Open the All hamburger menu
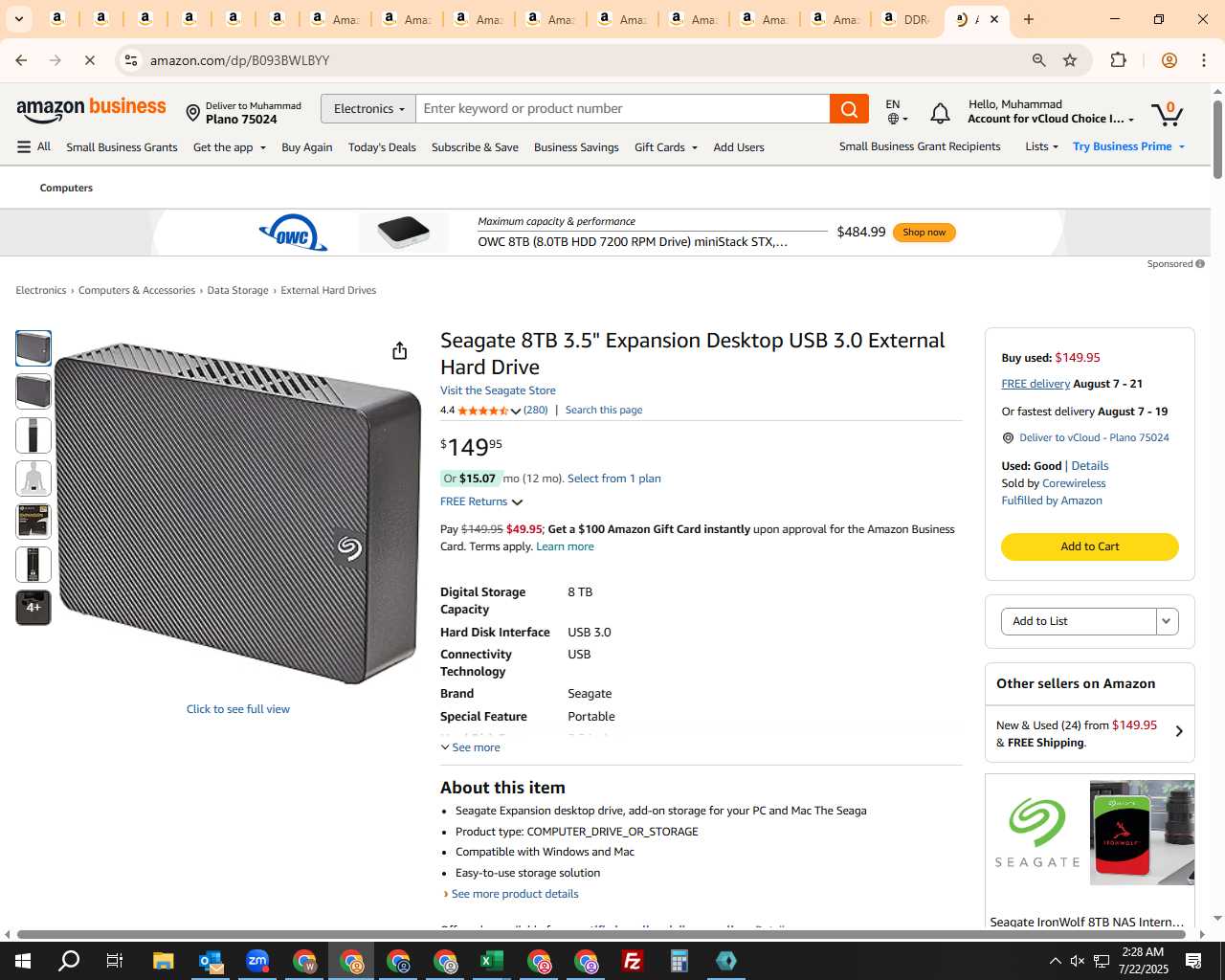This screenshot has width=1225, height=980. (33, 146)
